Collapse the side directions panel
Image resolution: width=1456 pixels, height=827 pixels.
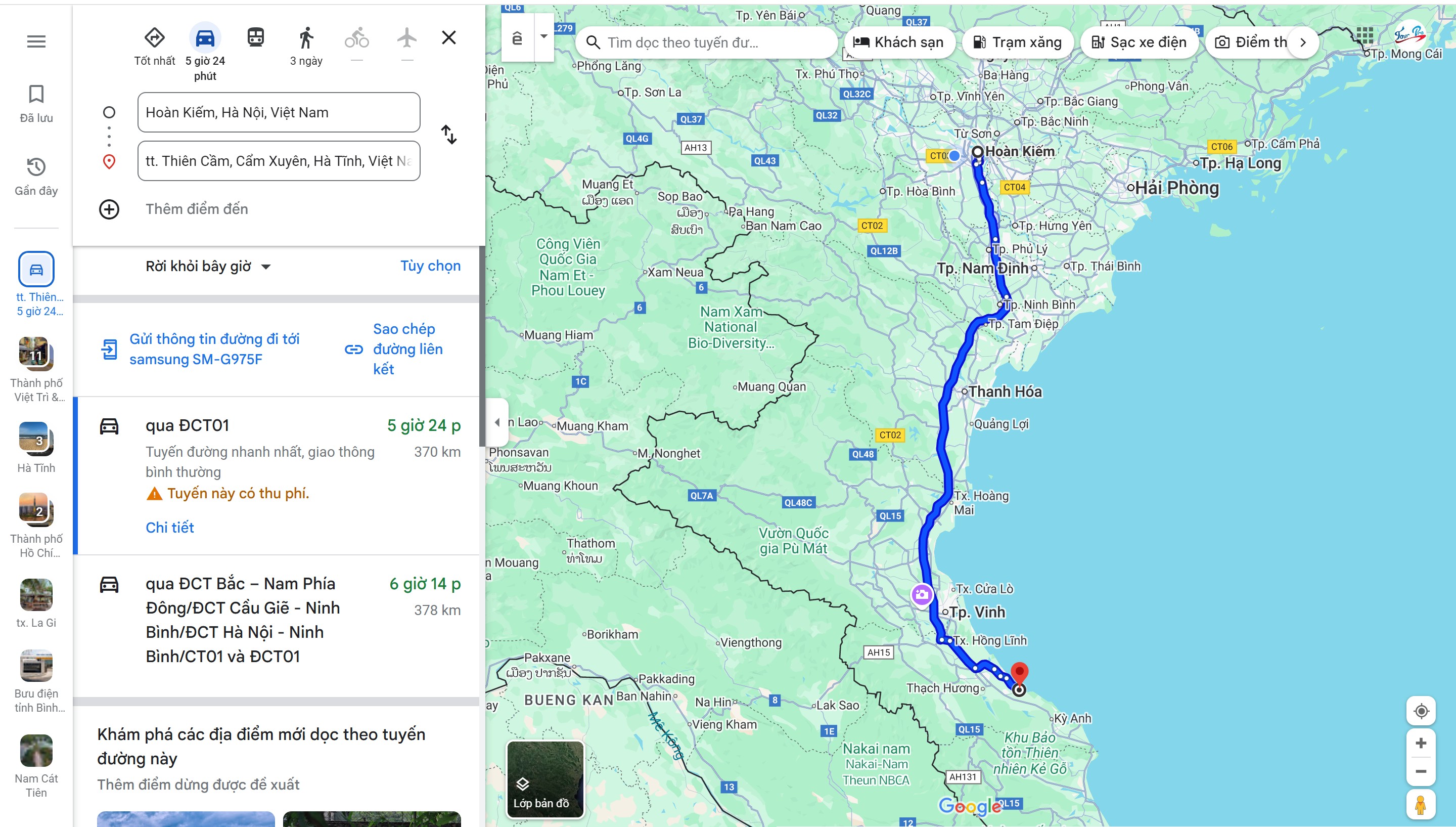pos(497,422)
